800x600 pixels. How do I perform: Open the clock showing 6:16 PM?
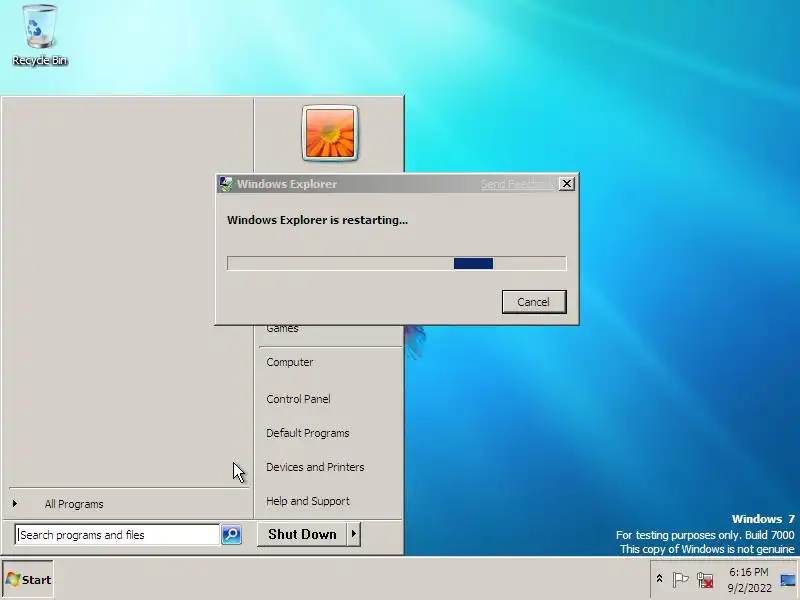(749, 580)
